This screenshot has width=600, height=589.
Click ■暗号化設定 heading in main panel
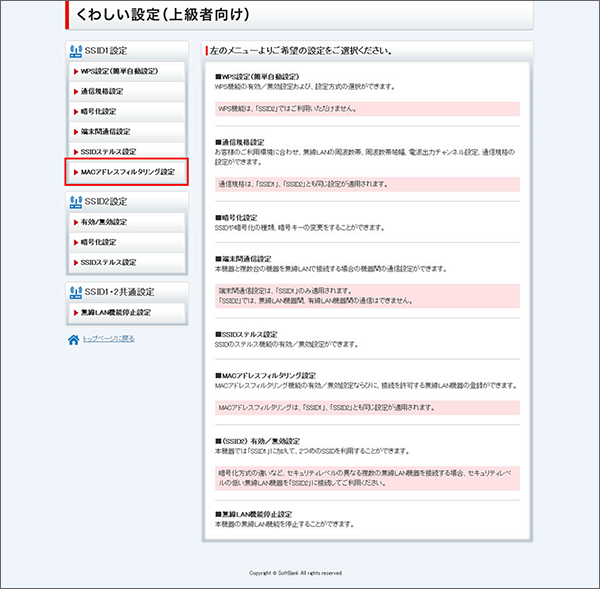pos(236,218)
